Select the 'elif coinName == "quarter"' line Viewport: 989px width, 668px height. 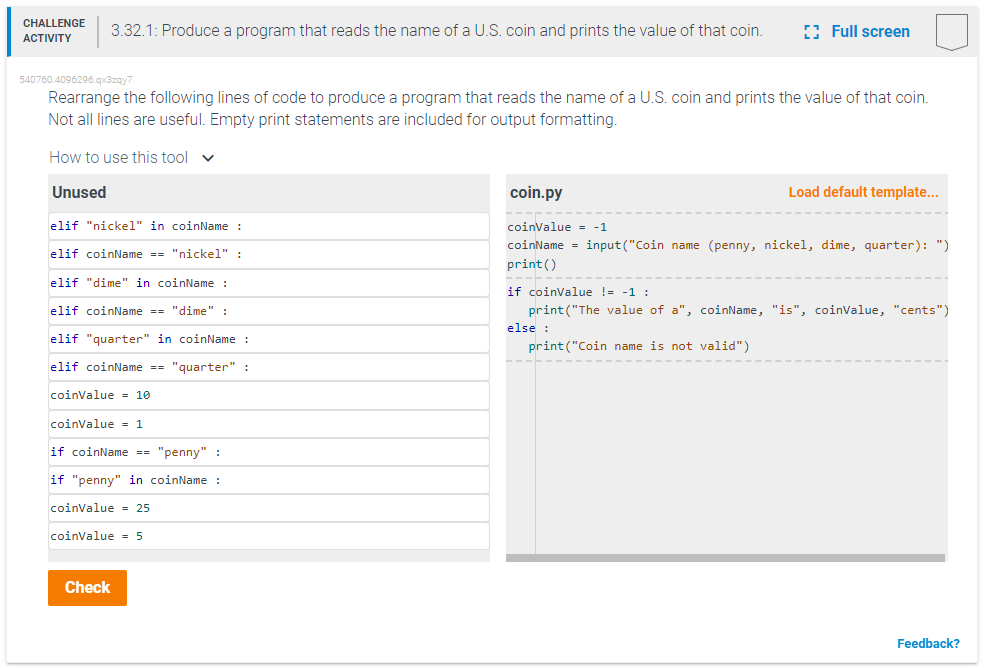click(x=268, y=366)
